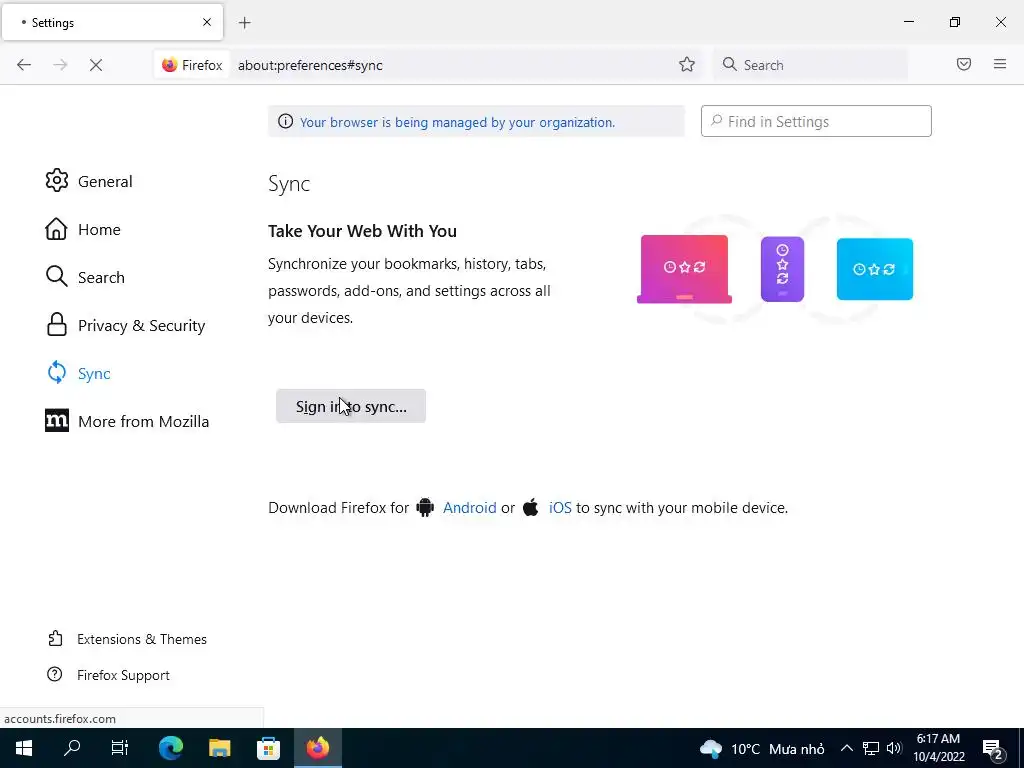Click the Apple logo icon
Screen dimensions: 1024x768
tap(531, 507)
